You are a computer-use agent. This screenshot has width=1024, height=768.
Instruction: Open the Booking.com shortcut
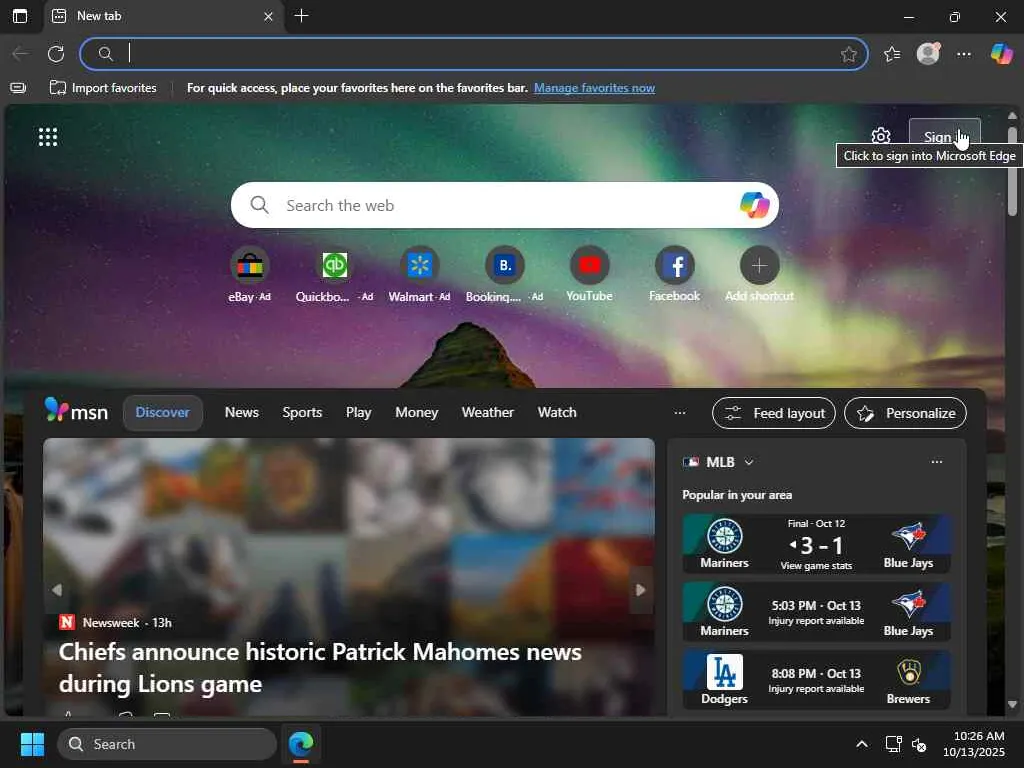click(504, 275)
